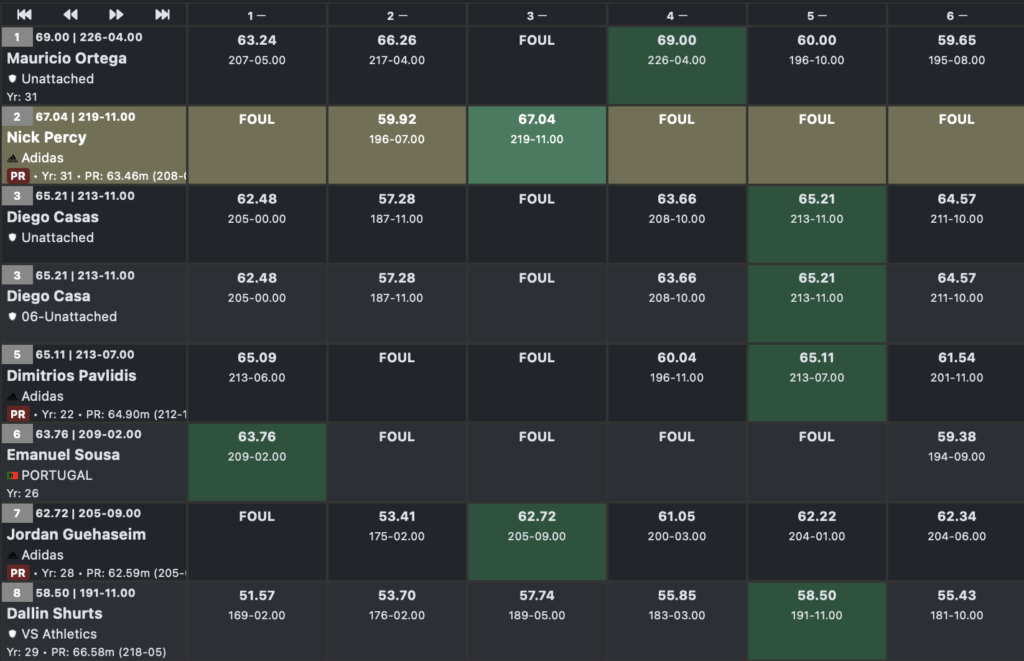Viewport: 1024px width, 661px height.
Task: Click Mauricio Ortega's Unattached shield icon
Action: [x=12, y=79]
